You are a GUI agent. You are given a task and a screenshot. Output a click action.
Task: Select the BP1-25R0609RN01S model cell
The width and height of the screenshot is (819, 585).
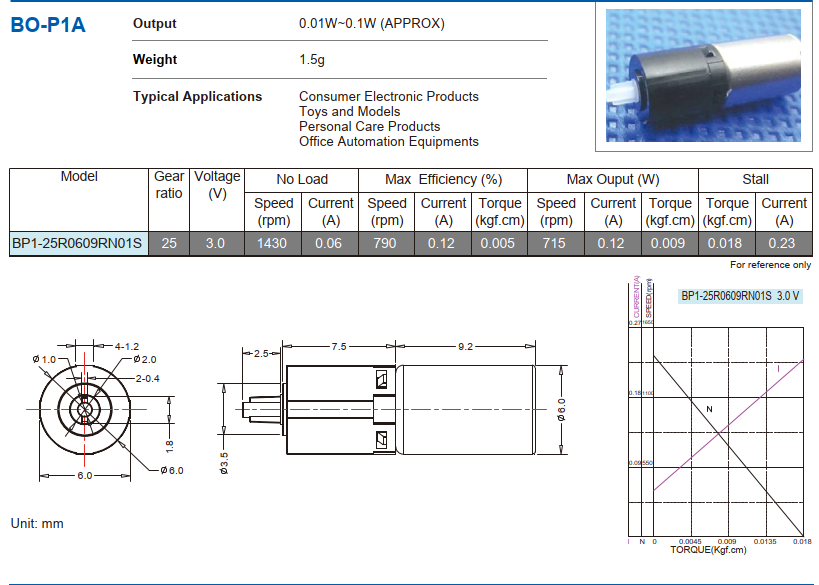(79, 243)
